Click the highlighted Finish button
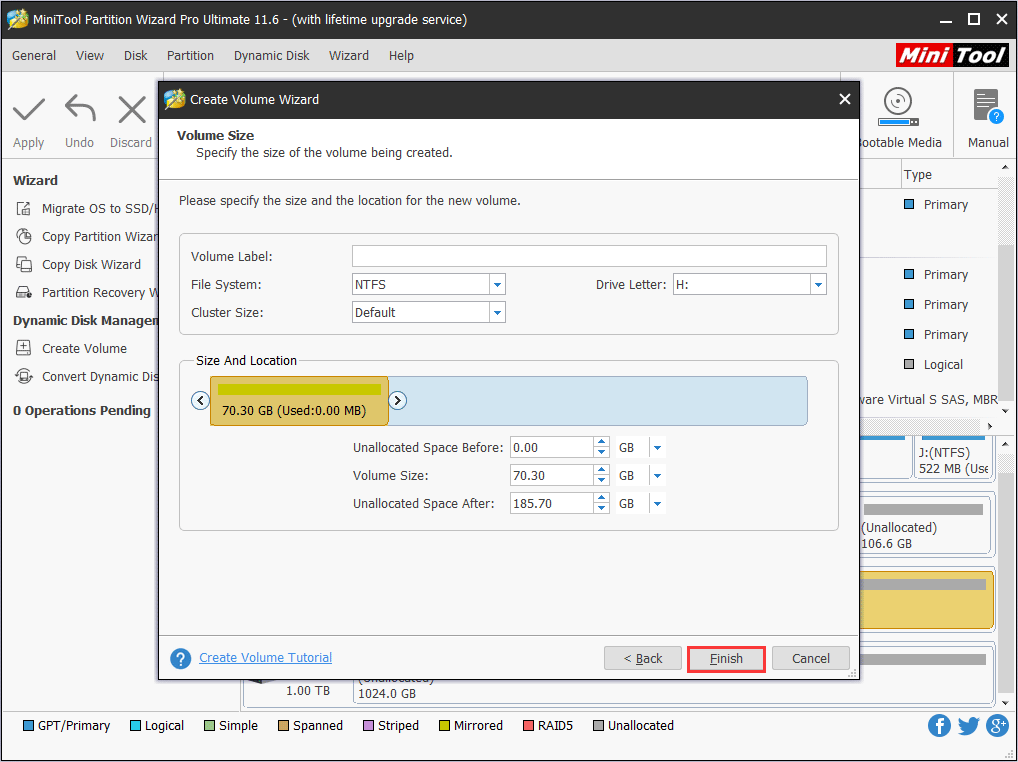This screenshot has width=1018, height=762. [726, 658]
